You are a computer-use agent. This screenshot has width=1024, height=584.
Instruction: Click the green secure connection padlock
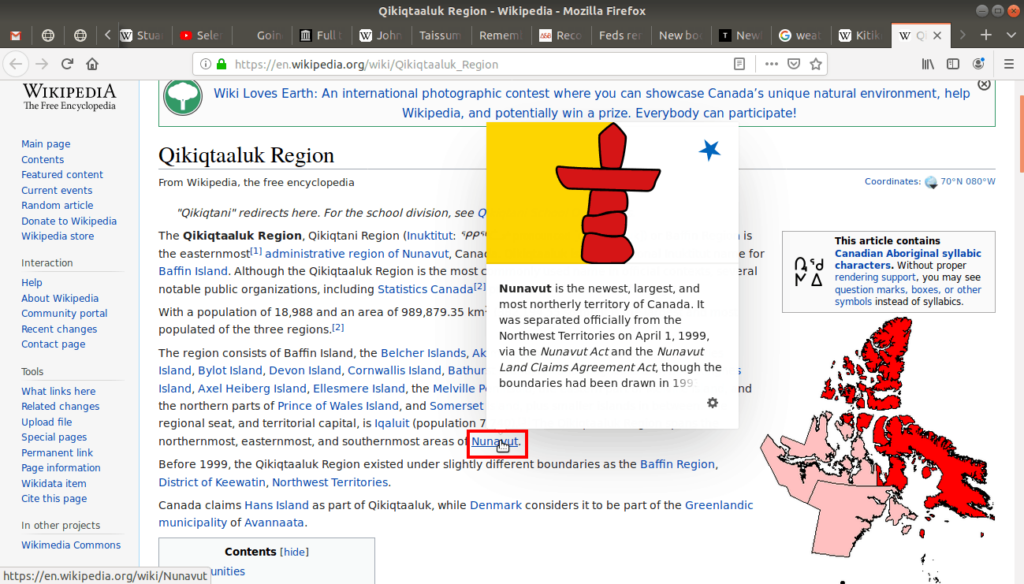221,64
